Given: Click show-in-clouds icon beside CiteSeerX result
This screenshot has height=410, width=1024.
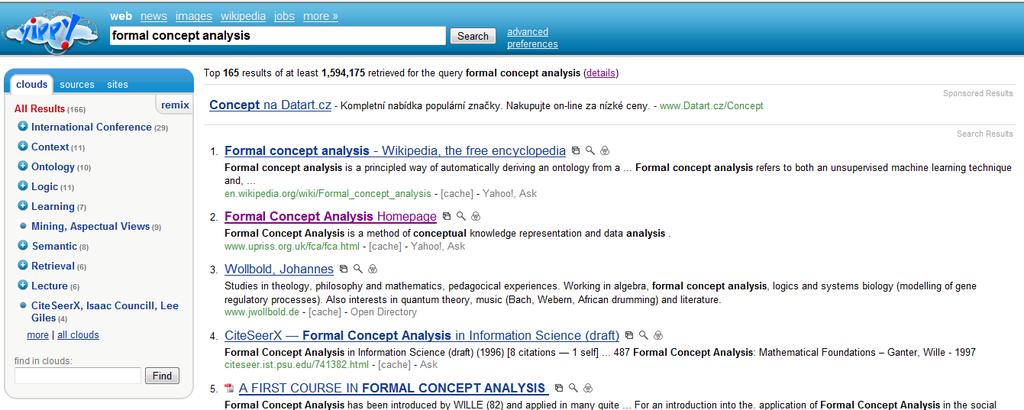Looking at the screenshot, I should tap(658, 336).
